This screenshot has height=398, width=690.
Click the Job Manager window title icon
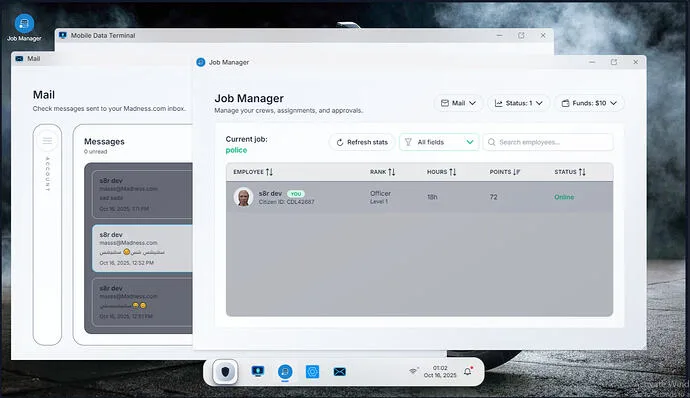(x=201, y=62)
